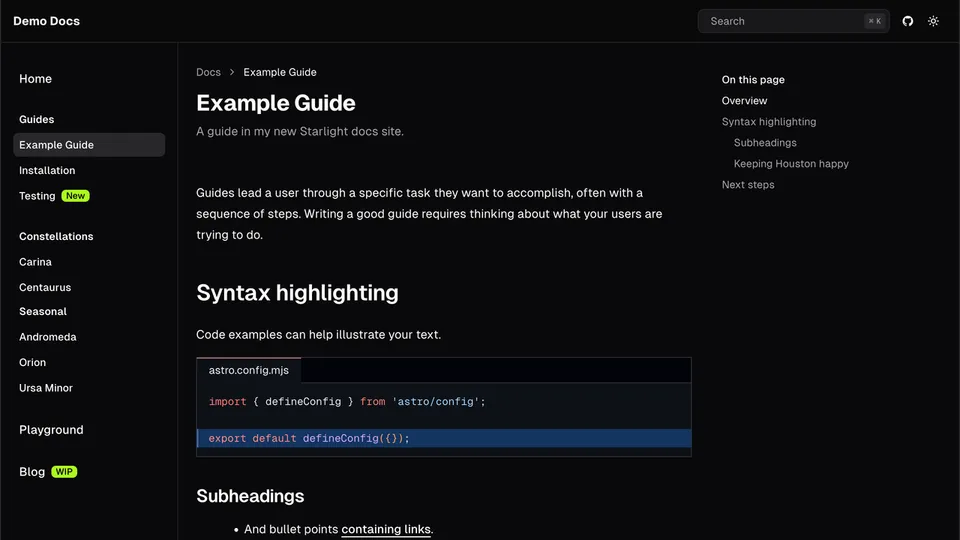This screenshot has height=540, width=960.
Task: Open the GitHub repository icon
Action: tap(908, 21)
